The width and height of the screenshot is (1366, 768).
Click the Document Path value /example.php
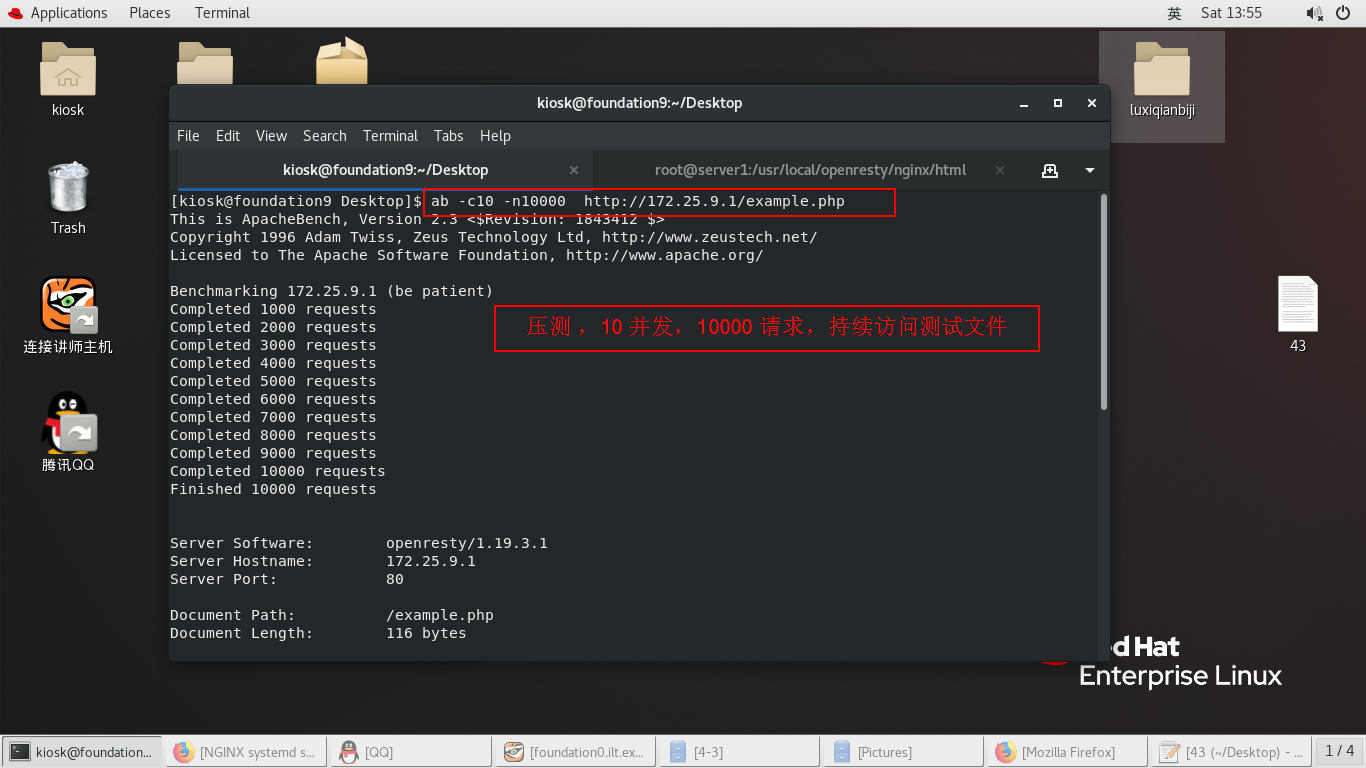[x=440, y=615]
